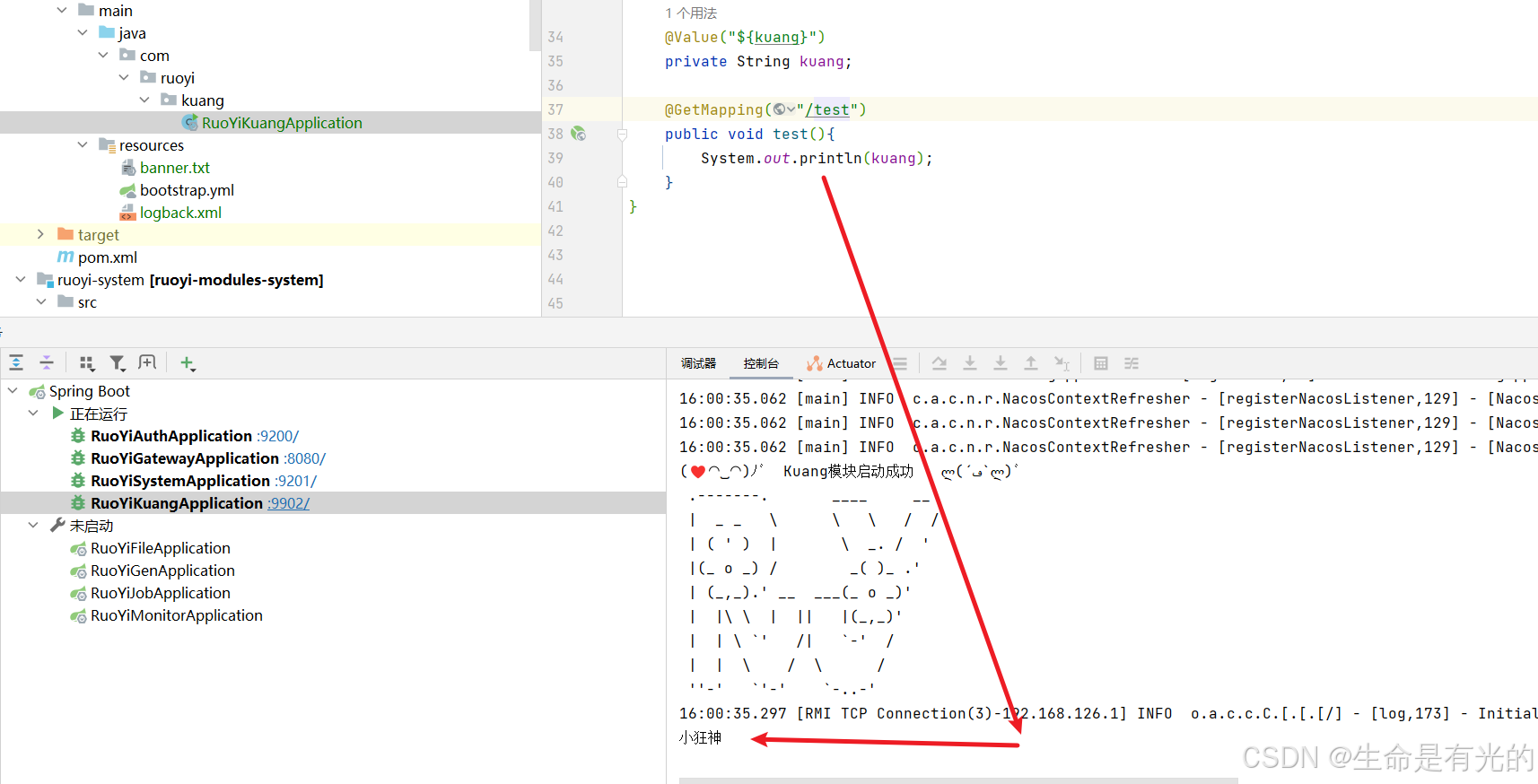Collapse the ruoyi-system module node
Screen dimensions: 1538x784
pos(21,280)
